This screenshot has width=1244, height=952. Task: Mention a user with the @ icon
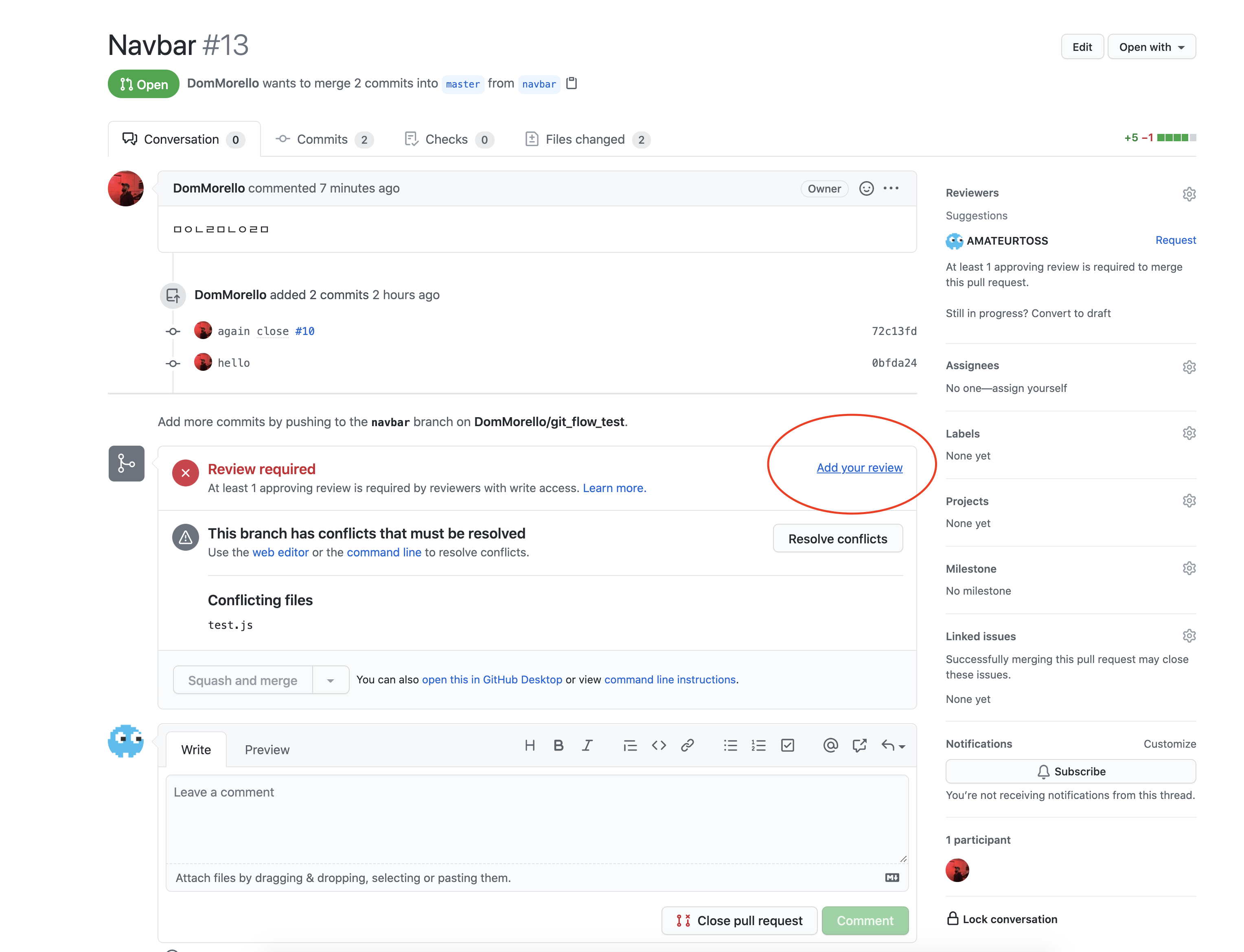point(830,746)
